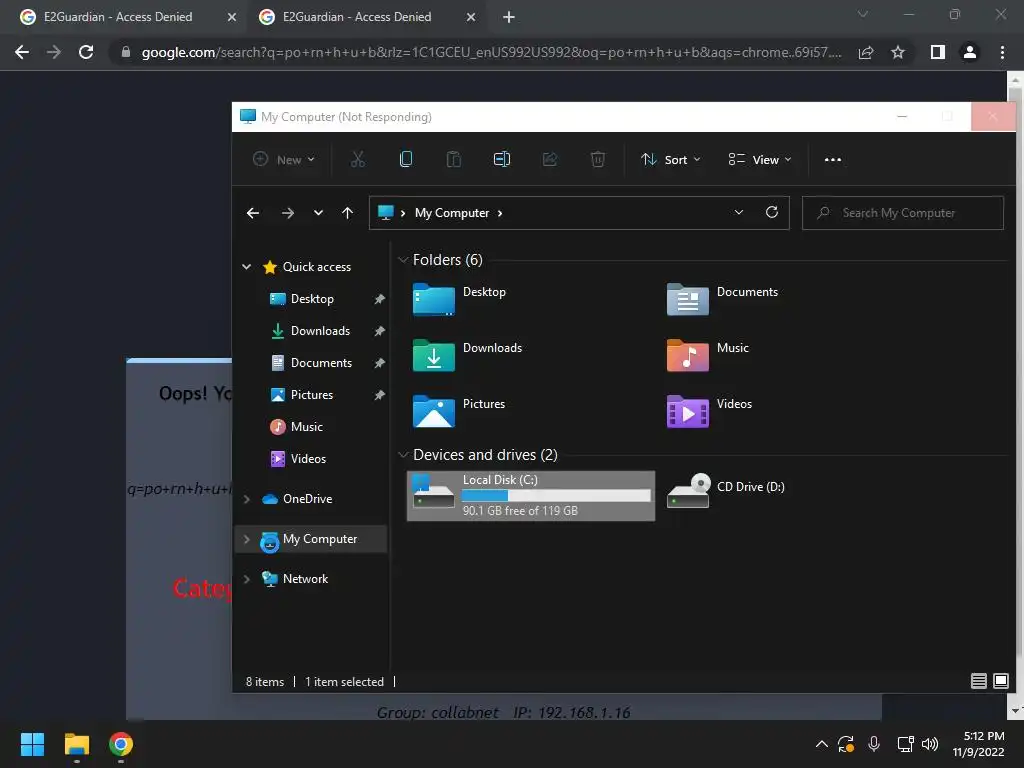Open the Downloads folder tile
The image size is (1024, 768).
pyautogui.click(x=468, y=355)
